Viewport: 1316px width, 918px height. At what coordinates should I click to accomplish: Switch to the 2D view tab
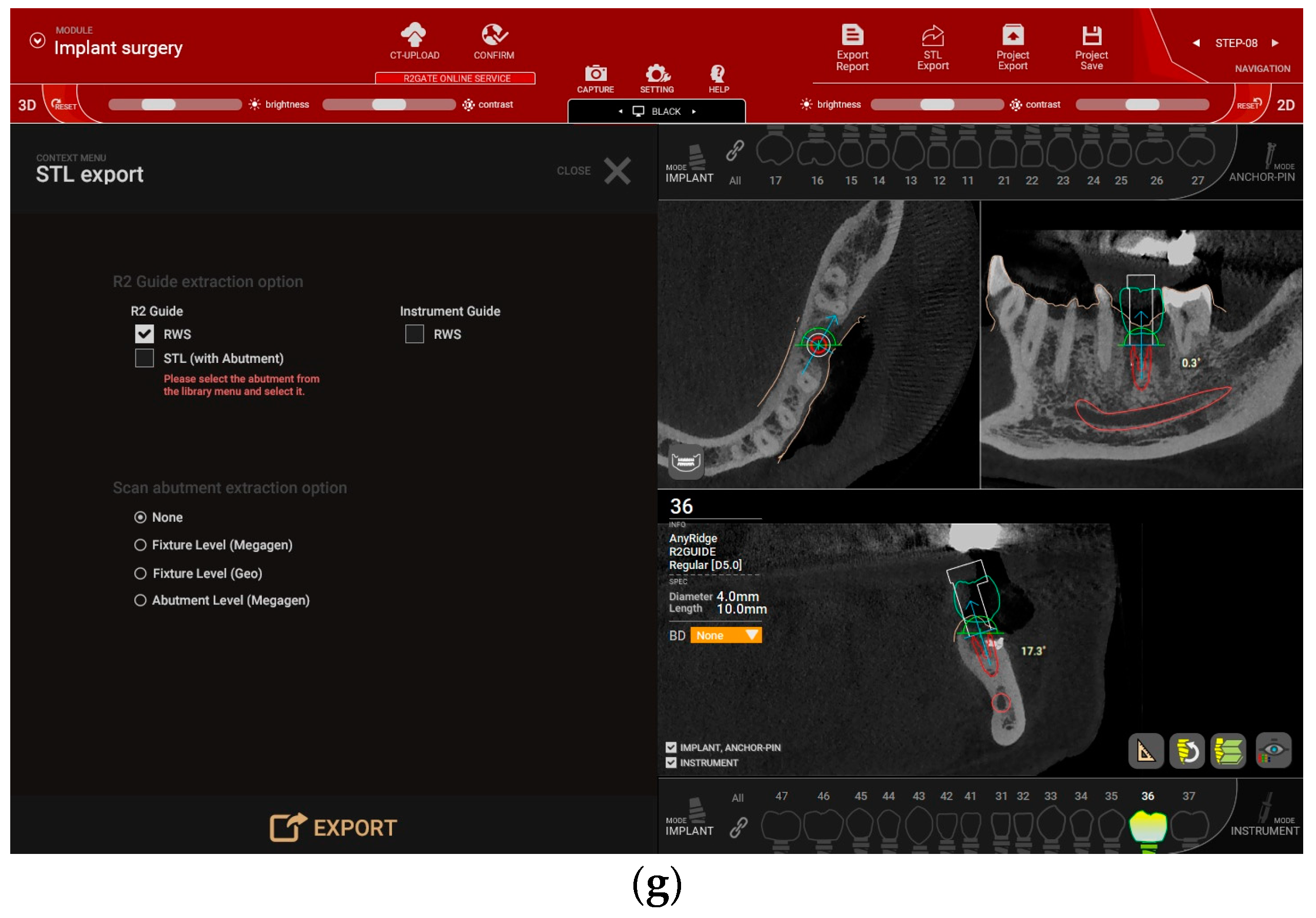coord(1285,105)
